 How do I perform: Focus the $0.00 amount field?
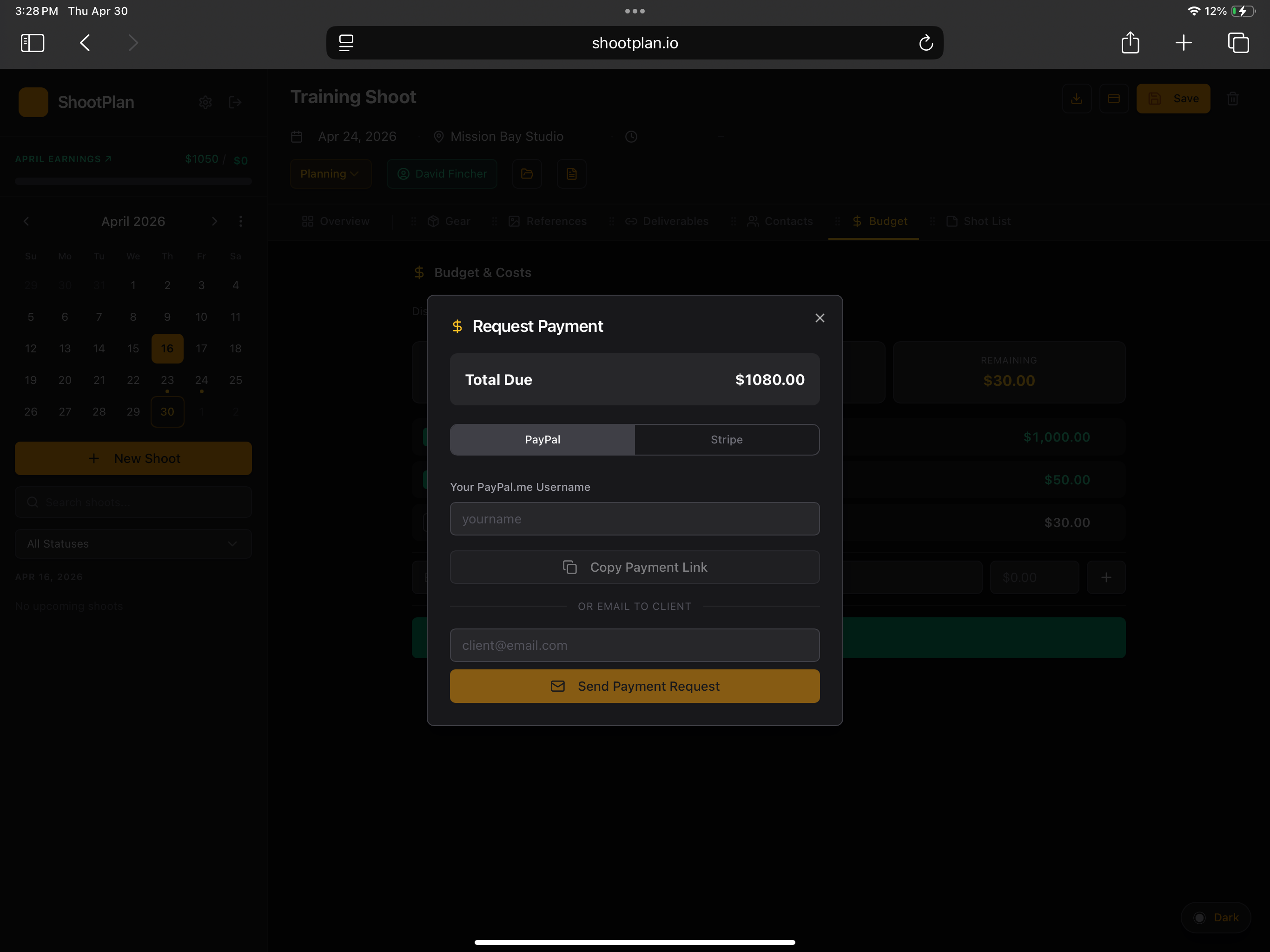[1035, 577]
